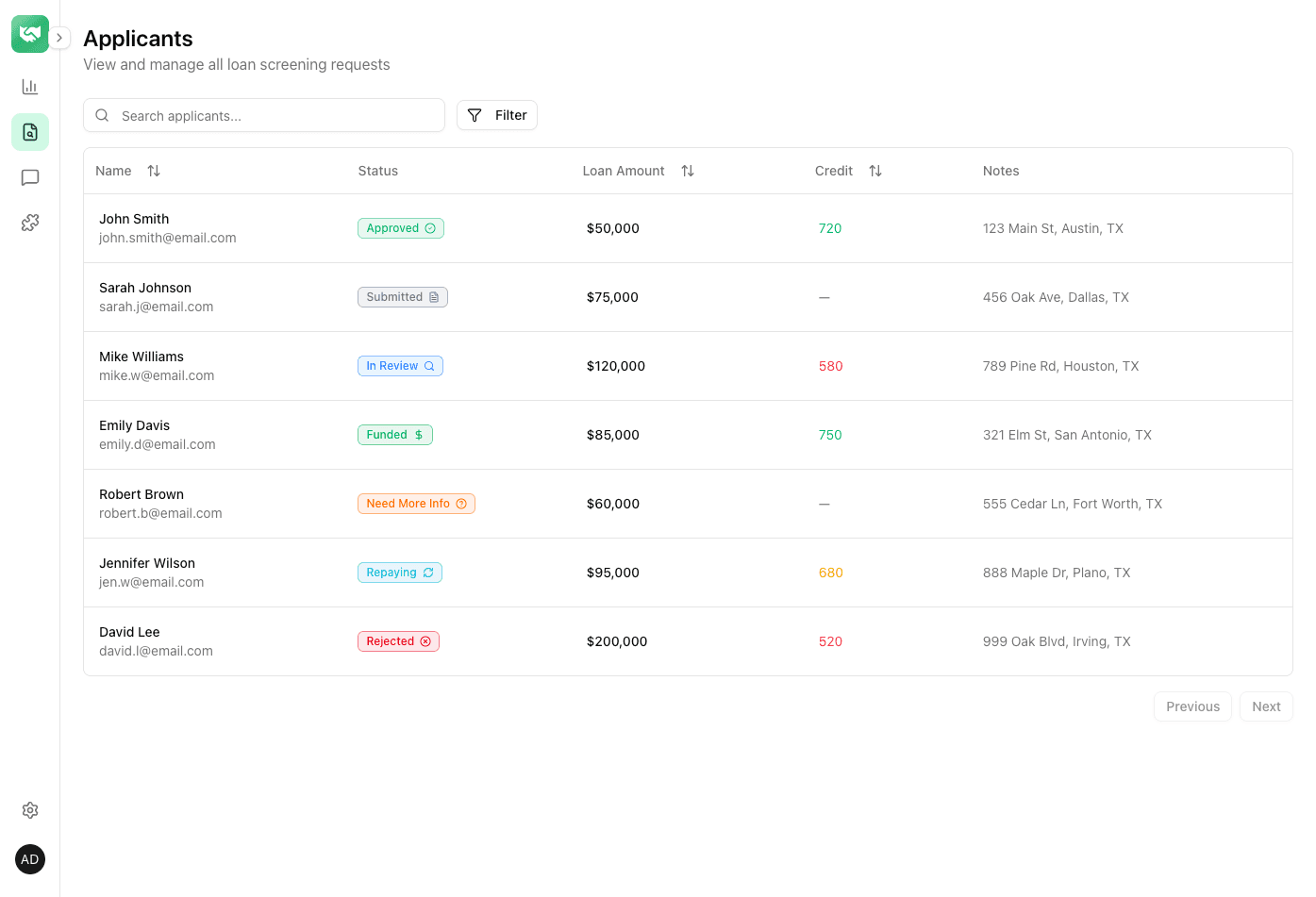Click the $95,000 loan amount
The image size is (1316, 897).
coord(613,573)
